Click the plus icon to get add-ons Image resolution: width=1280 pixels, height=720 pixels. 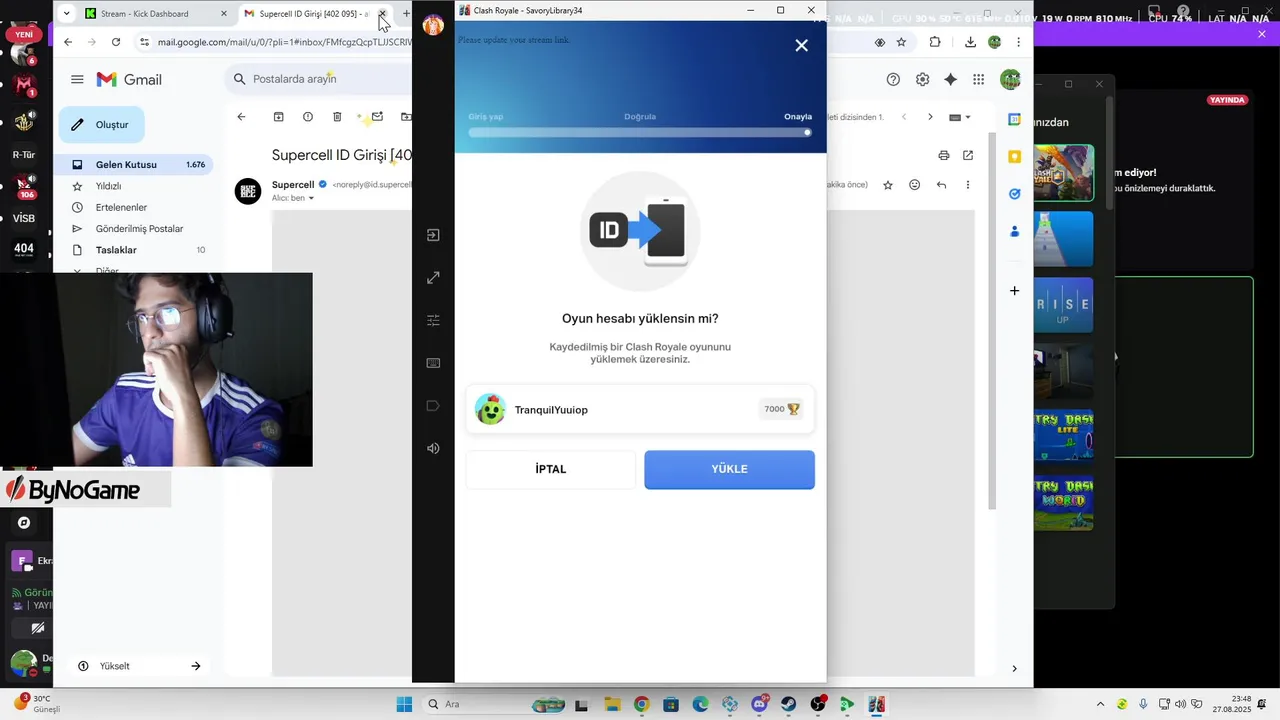pyautogui.click(x=1014, y=291)
